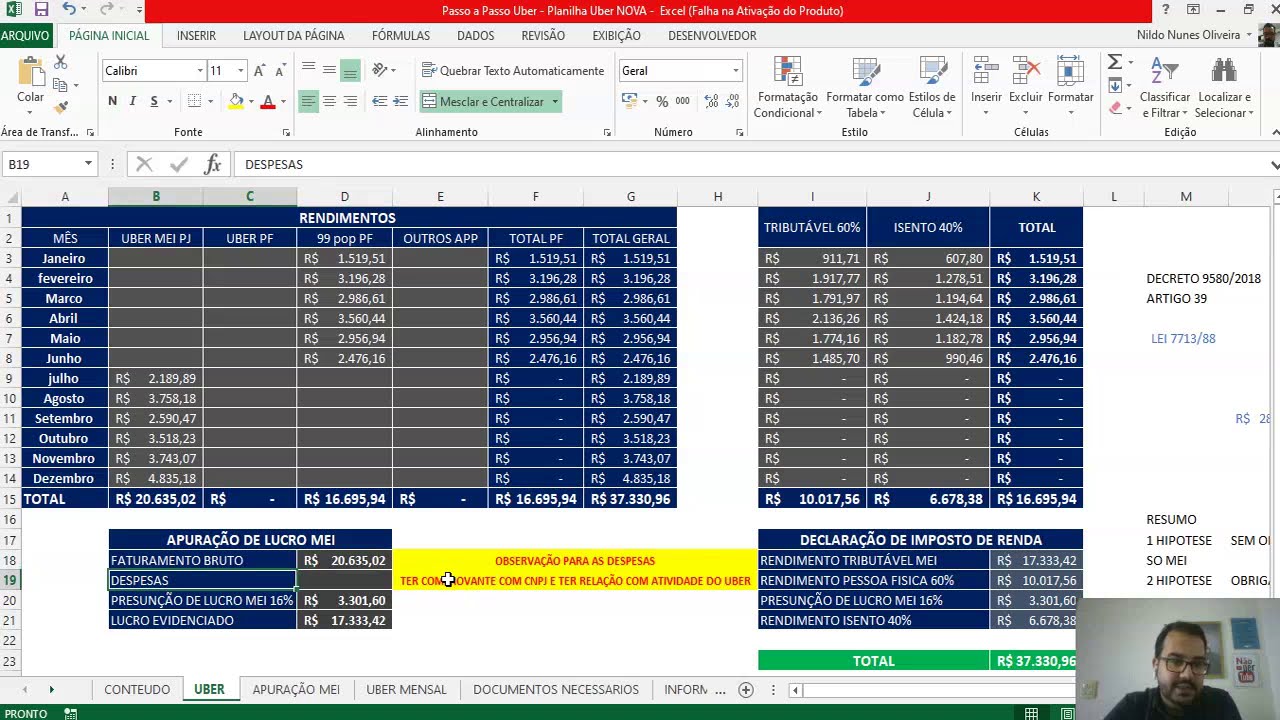Open the Nildo Nunes Oliveira account menu
This screenshot has height=720, width=1280.
(1194, 35)
